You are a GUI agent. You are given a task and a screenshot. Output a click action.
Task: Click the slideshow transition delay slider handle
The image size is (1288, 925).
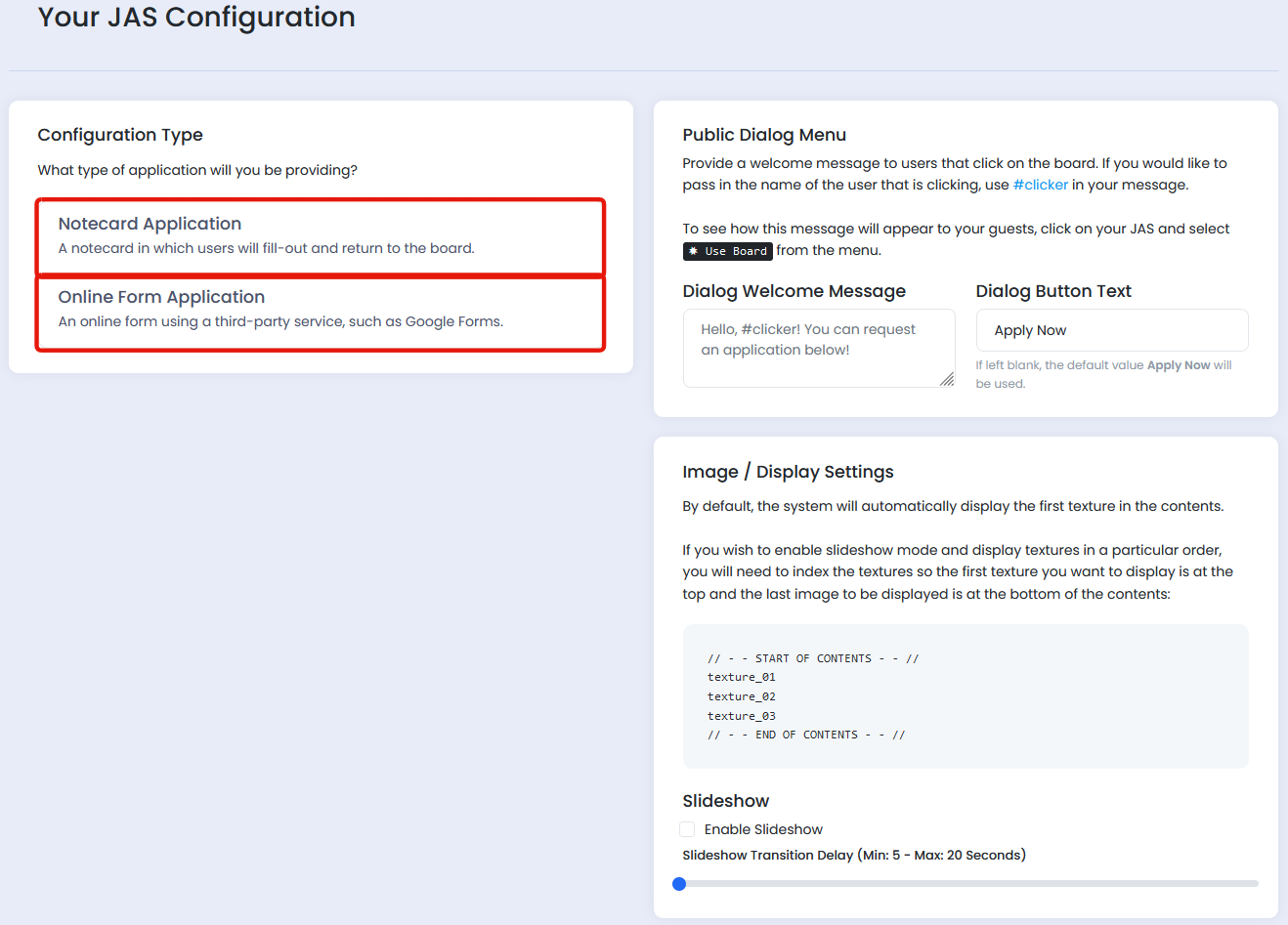pos(679,884)
